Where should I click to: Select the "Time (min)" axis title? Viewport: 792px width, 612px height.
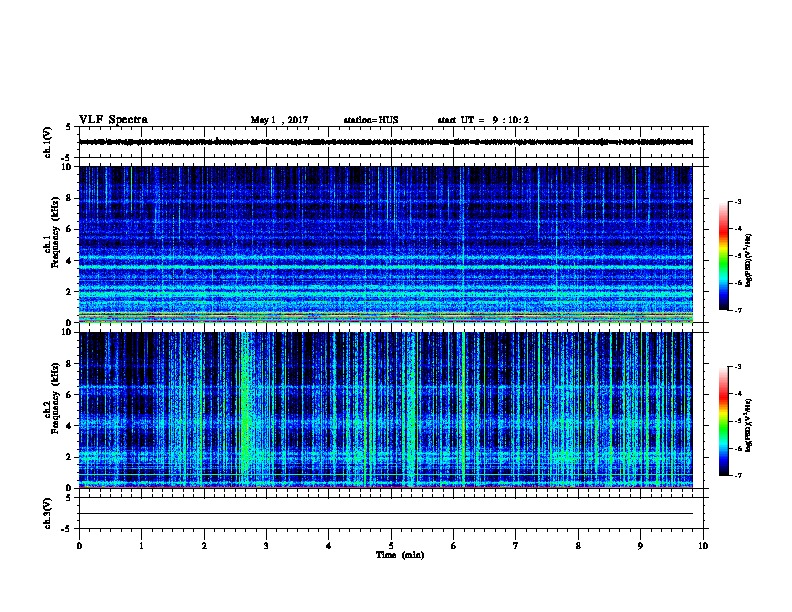400,555
